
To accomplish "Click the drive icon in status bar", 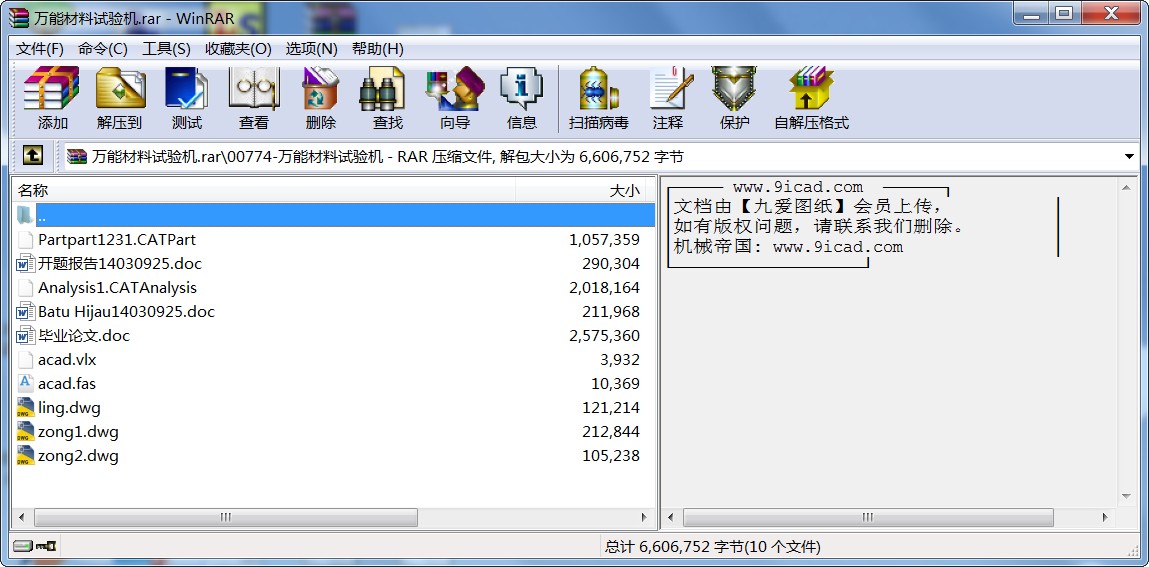I will pos(23,546).
